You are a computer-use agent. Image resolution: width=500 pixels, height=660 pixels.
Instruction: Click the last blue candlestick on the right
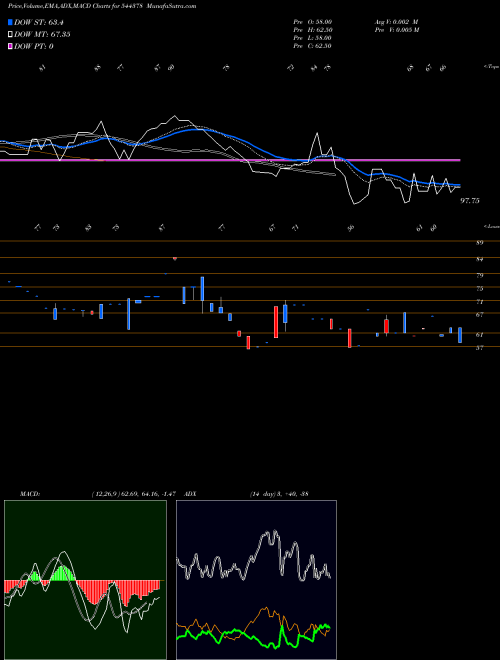pos(460,335)
